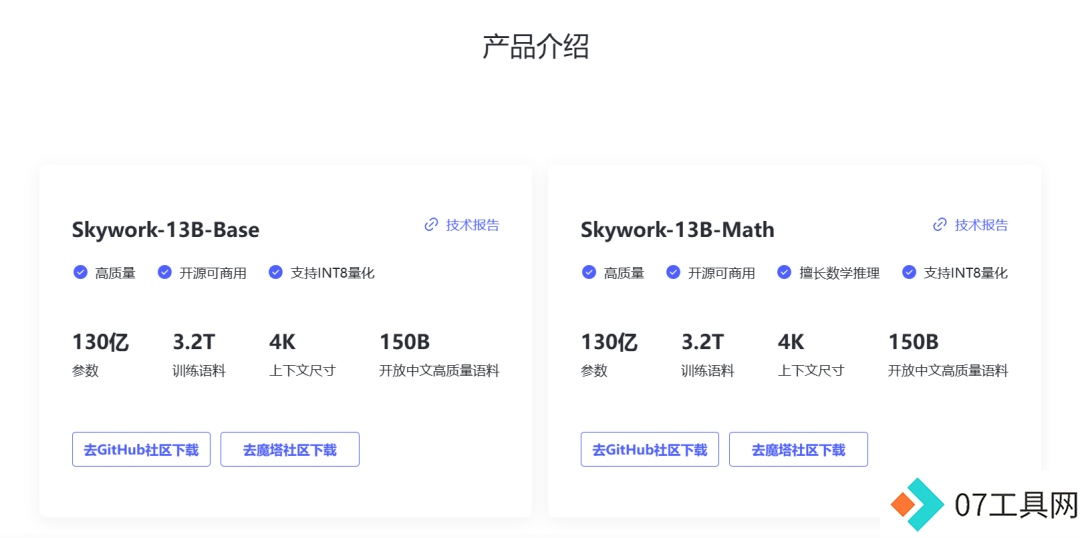This screenshot has height=538, width=1080.
Task: Click the 4K value in Skywork-13B-Math card
Action: [x=791, y=342]
